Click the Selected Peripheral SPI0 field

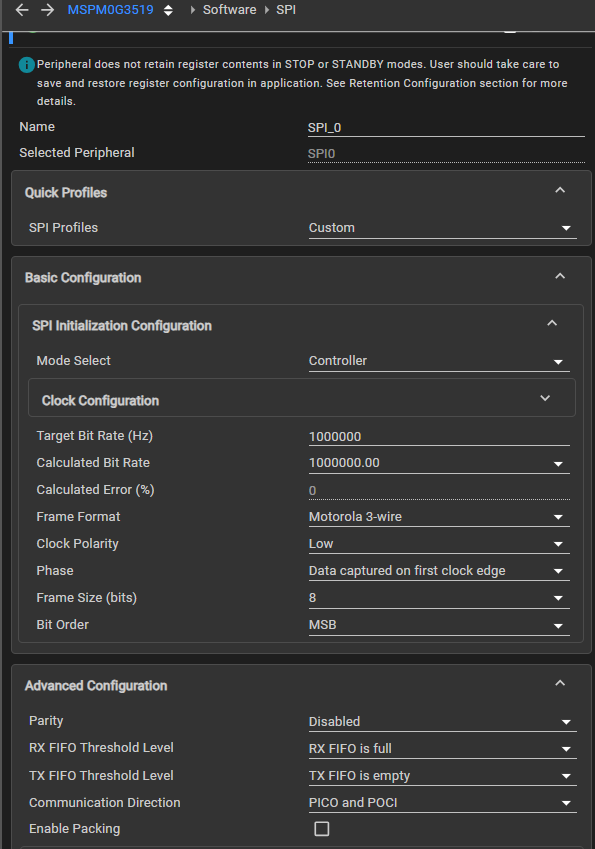coord(446,154)
